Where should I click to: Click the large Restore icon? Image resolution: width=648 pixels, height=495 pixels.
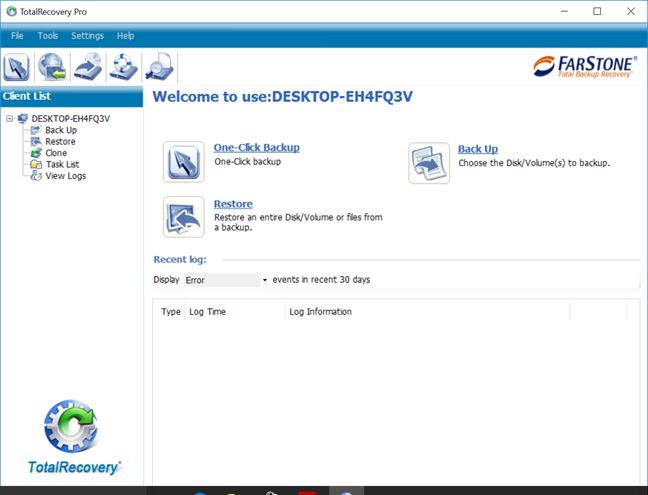183,217
